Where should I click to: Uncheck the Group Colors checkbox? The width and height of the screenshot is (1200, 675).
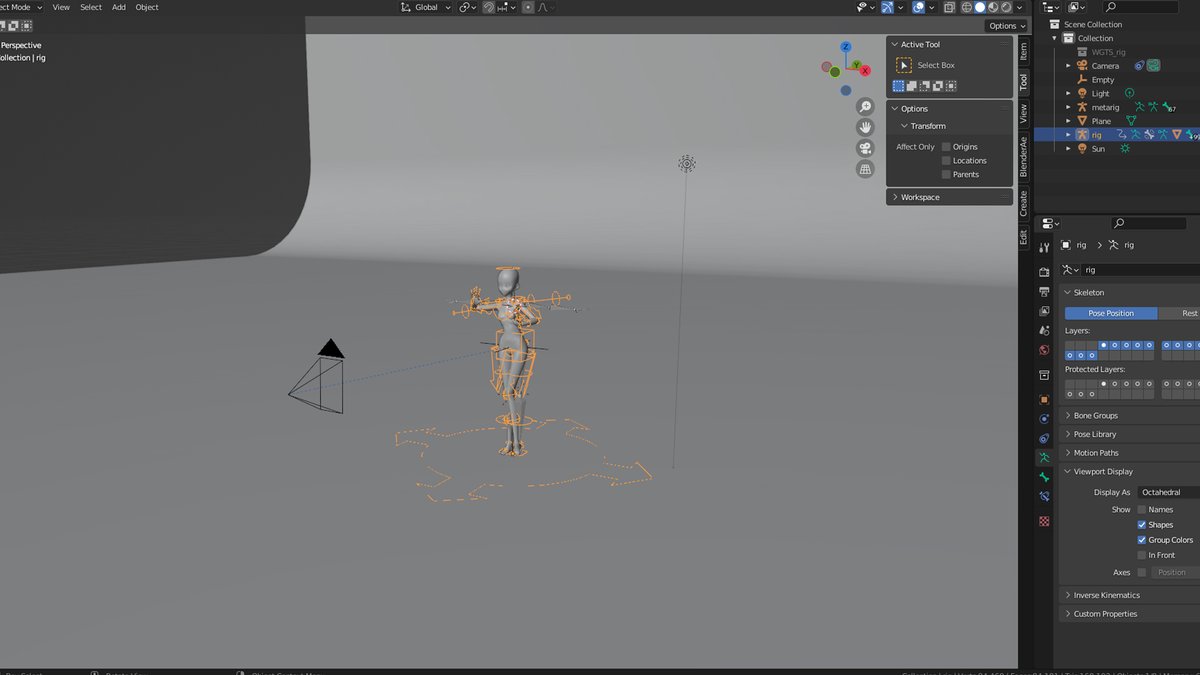pos(1142,540)
